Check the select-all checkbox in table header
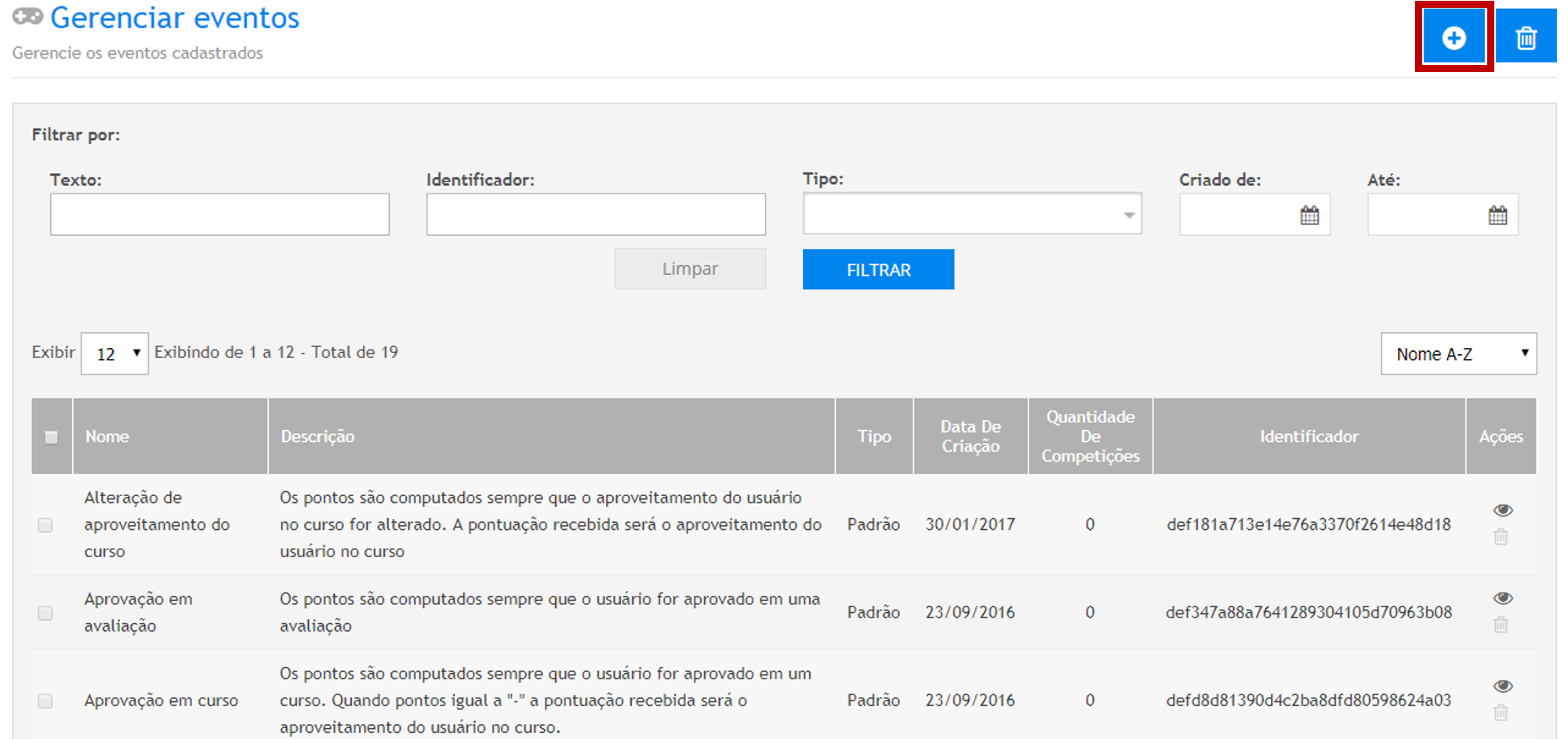Image resolution: width=1568 pixels, height=739 pixels. 52,437
